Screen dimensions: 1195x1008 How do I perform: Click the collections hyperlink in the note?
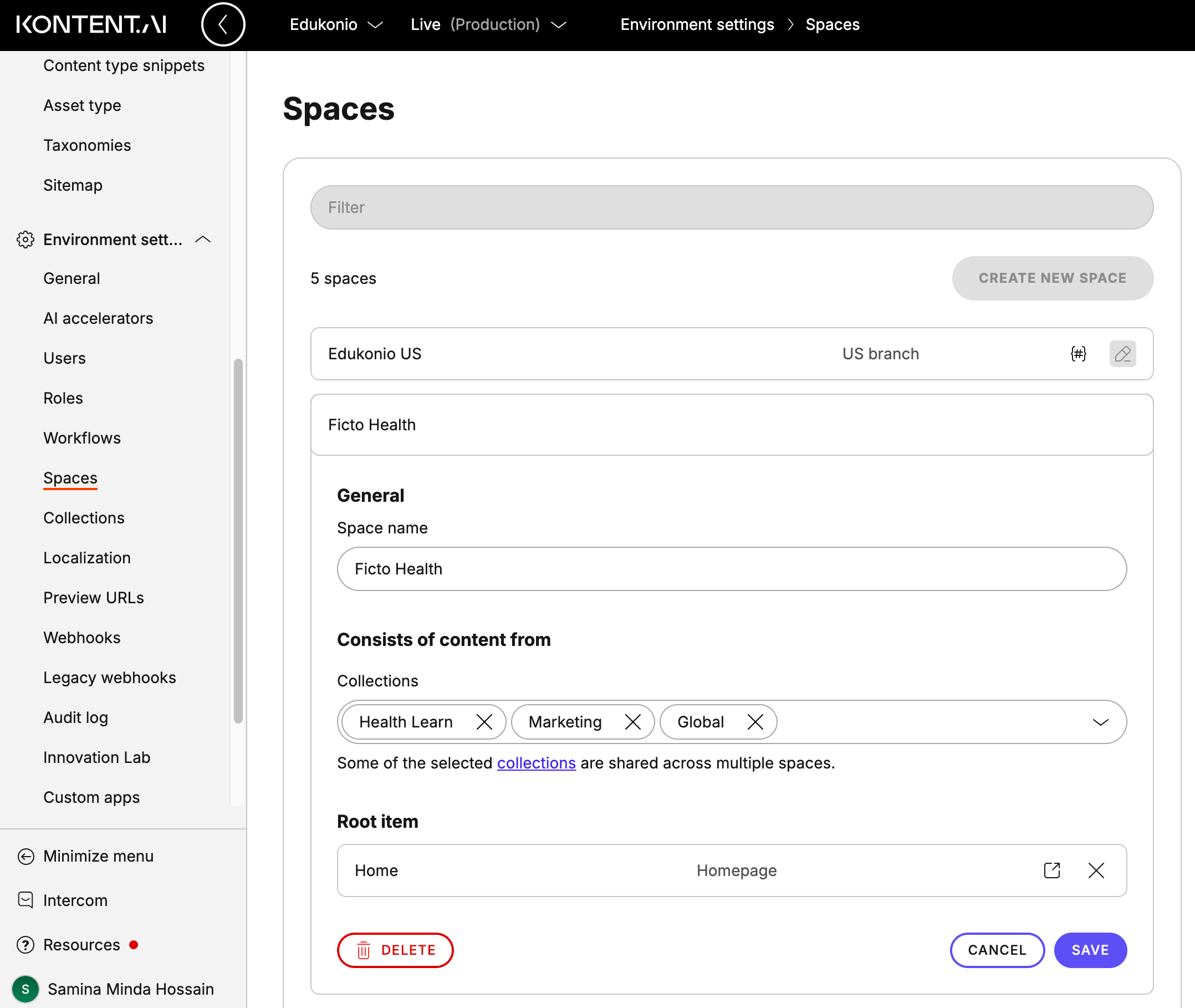click(536, 763)
